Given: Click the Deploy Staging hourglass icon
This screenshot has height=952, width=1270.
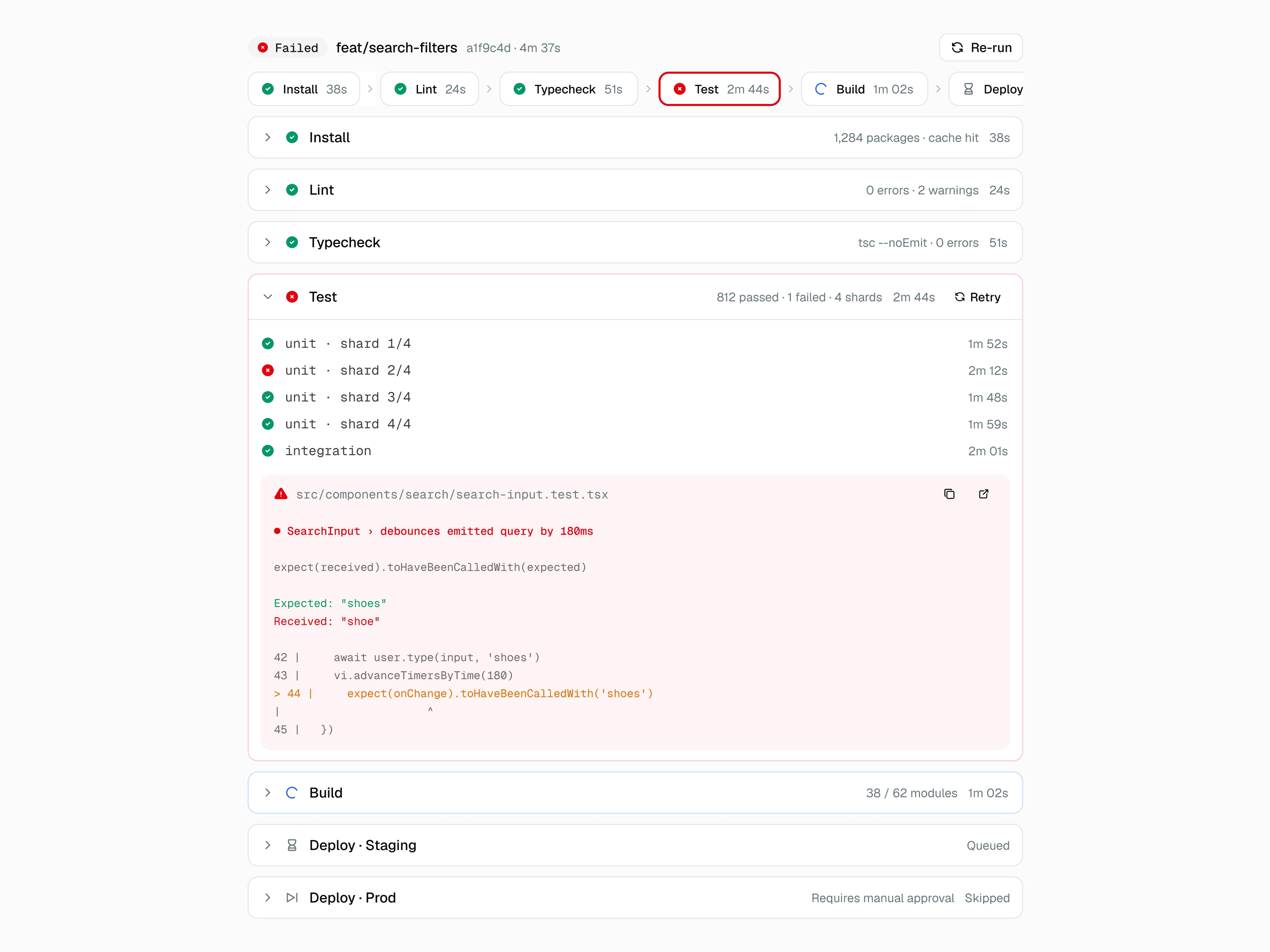Looking at the screenshot, I should pyautogui.click(x=292, y=845).
